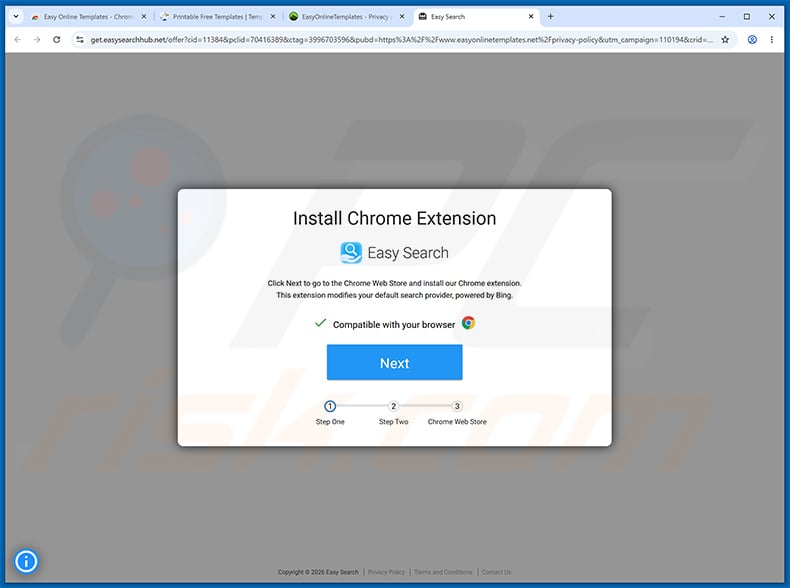
Task: Open a new browser tab
Action: [550, 17]
